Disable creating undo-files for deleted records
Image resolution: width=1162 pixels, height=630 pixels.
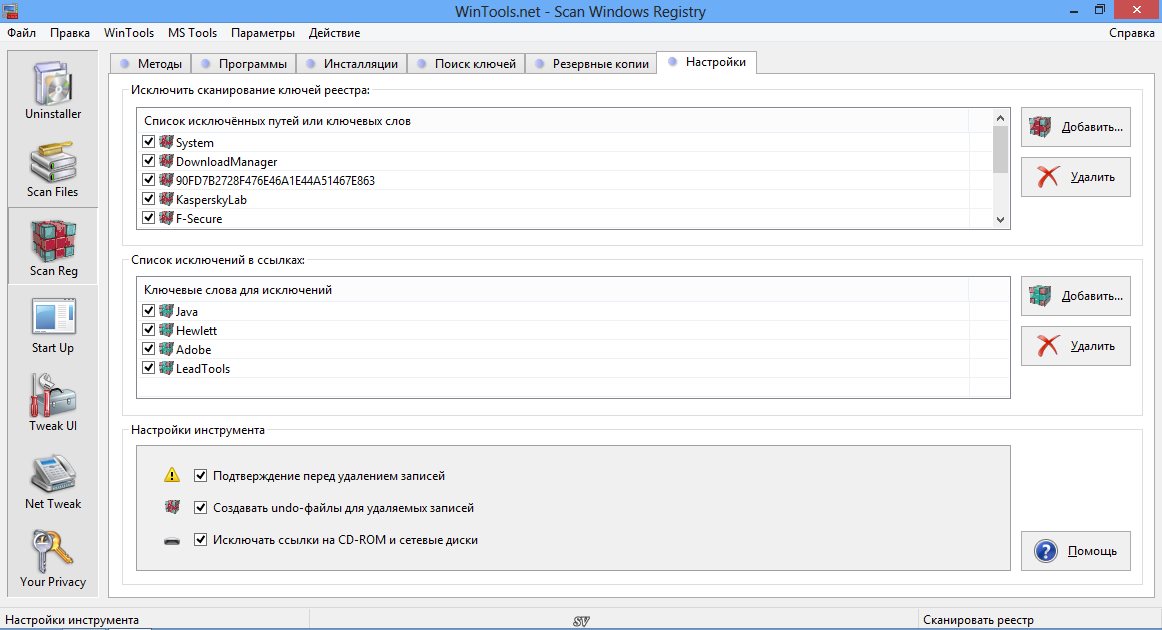click(201, 508)
